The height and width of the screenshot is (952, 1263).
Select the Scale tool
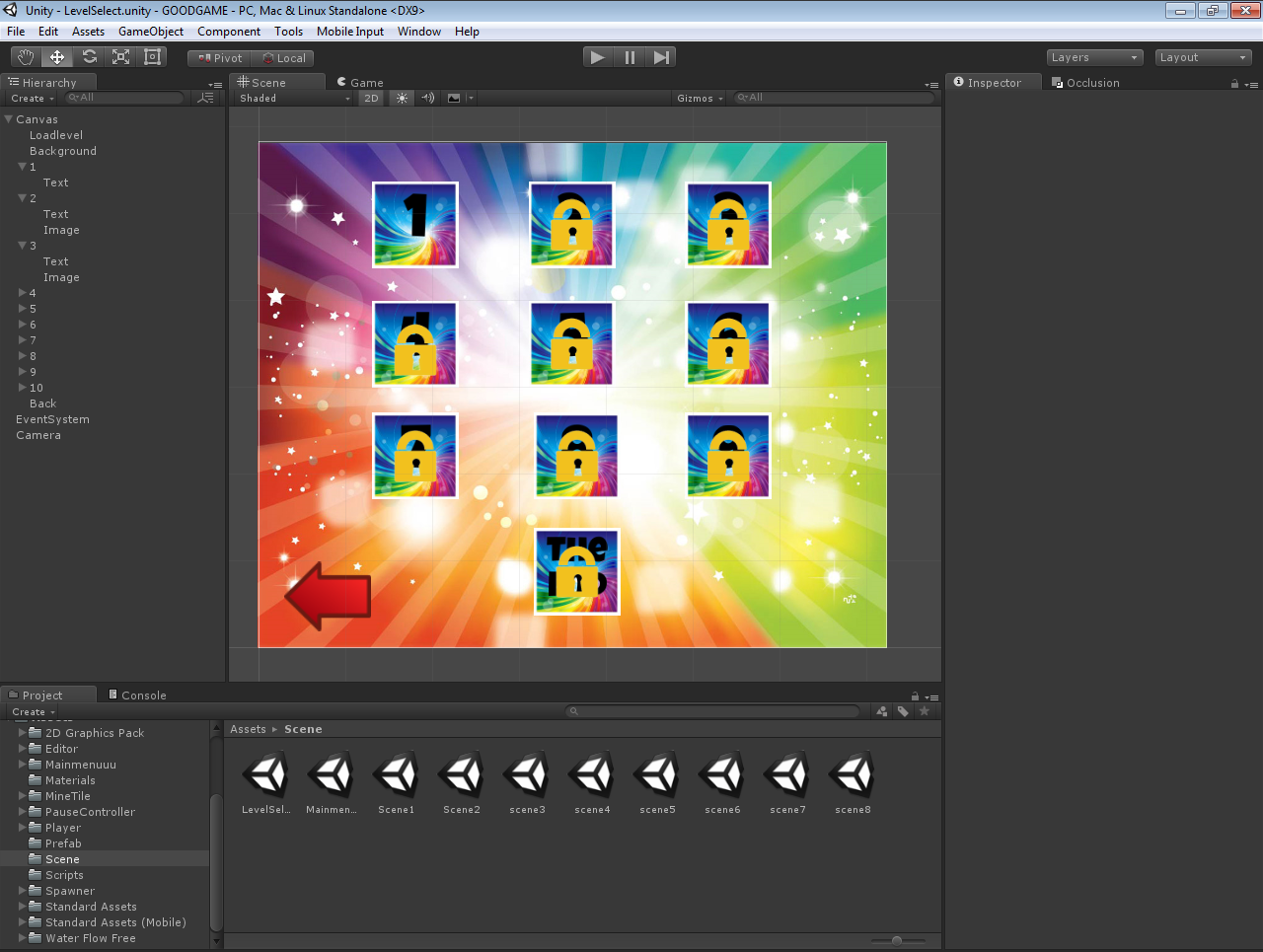click(120, 57)
